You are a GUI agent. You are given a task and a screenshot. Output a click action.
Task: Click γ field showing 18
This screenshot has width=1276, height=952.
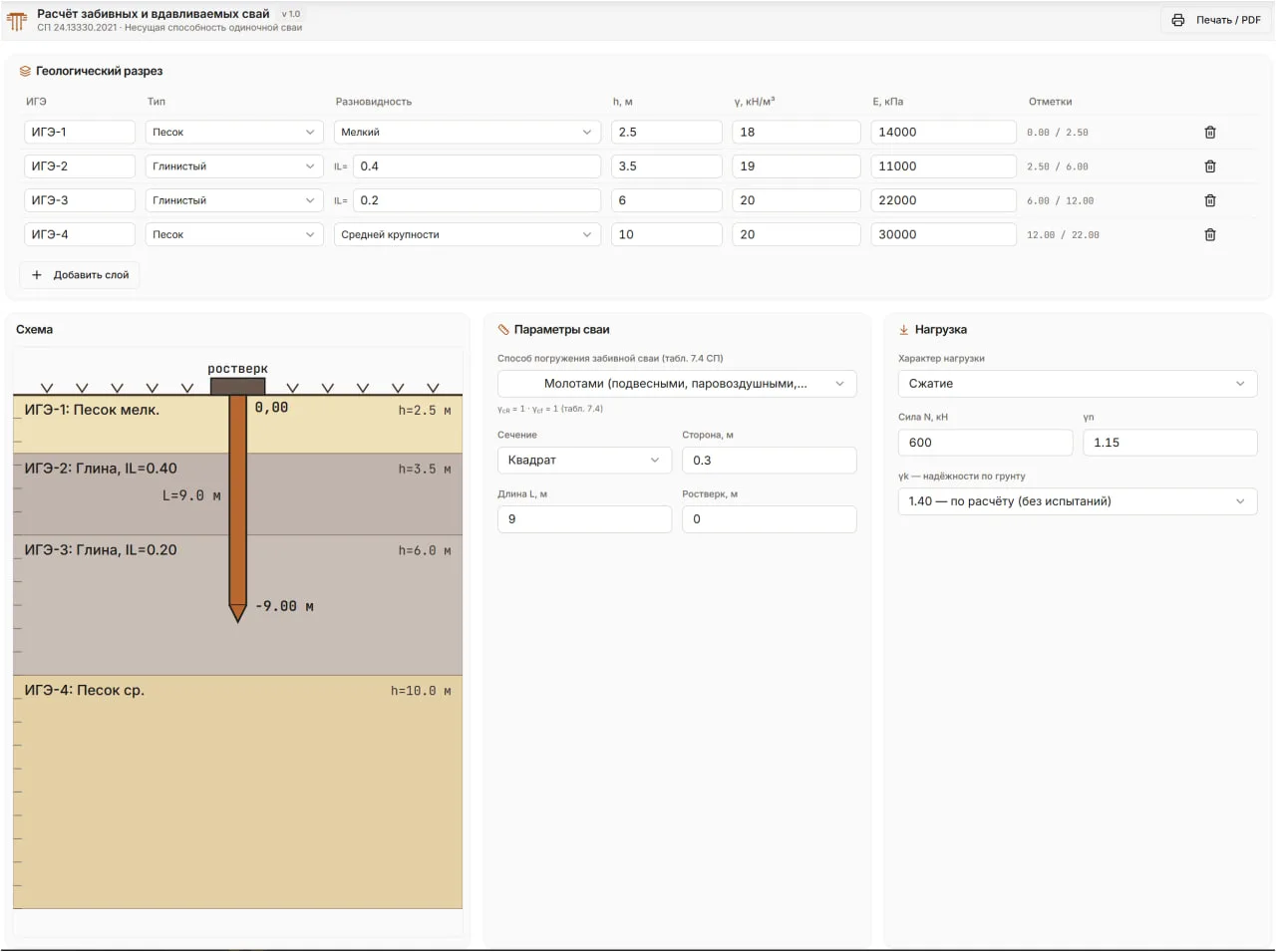click(x=797, y=132)
